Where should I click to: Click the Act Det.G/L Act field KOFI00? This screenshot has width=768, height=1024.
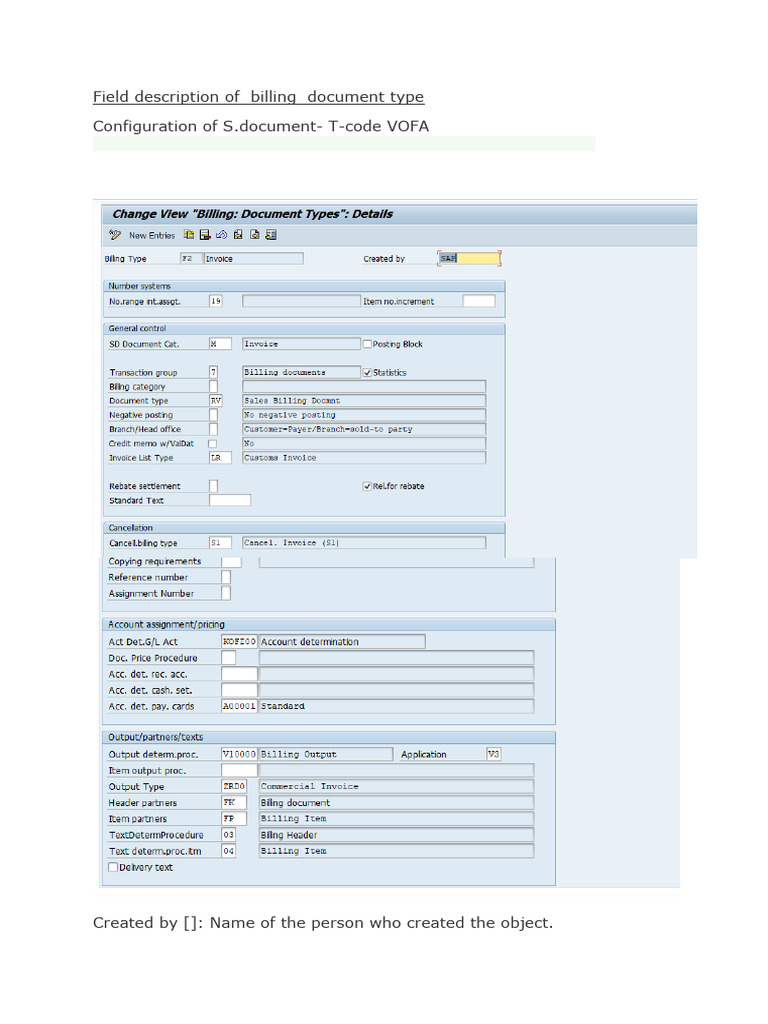[239, 642]
